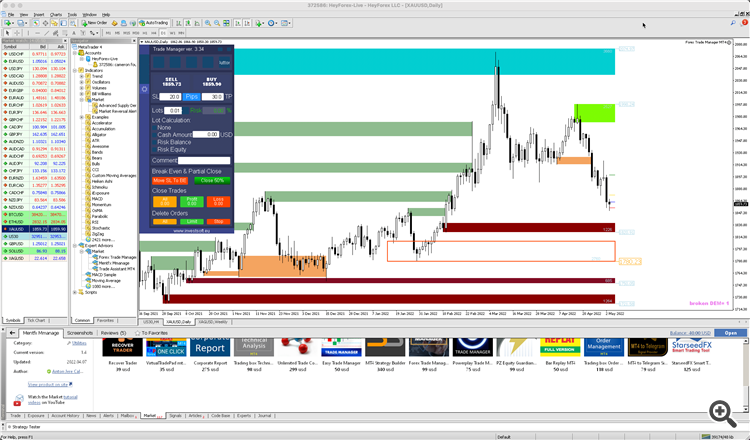Open the Strategy Tester toolbar icon

[x=73, y=23]
